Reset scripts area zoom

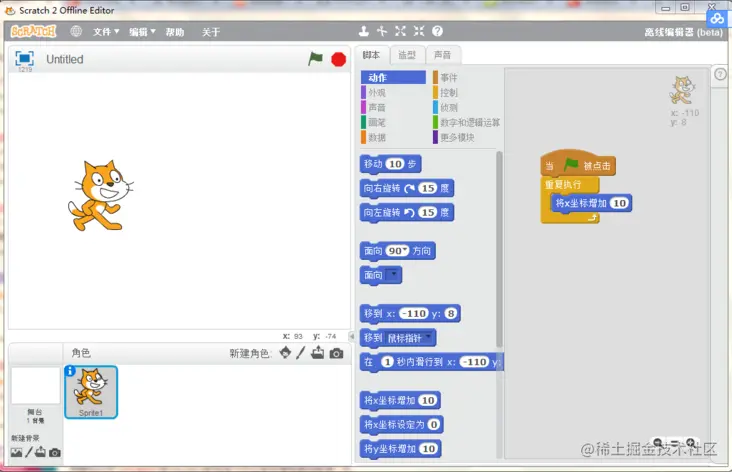point(675,442)
